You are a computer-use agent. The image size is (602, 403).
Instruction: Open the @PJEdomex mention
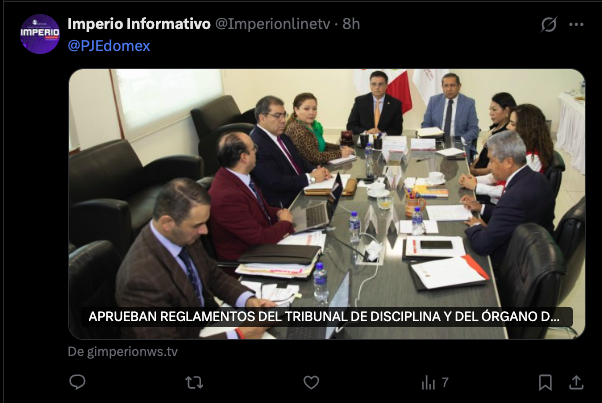click(x=109, y=46)
